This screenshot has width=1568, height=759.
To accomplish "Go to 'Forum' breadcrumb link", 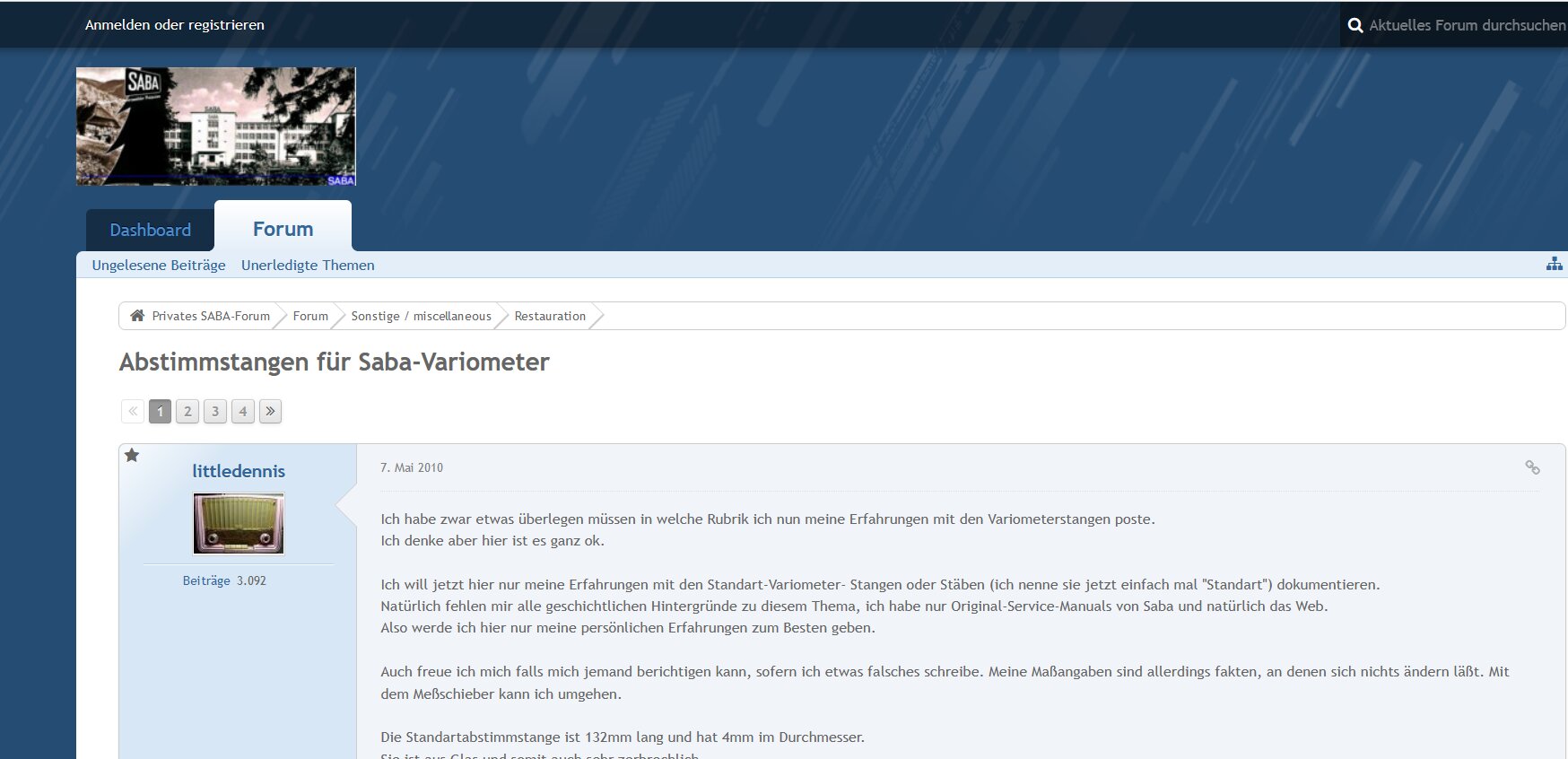I will pos(310,316).
